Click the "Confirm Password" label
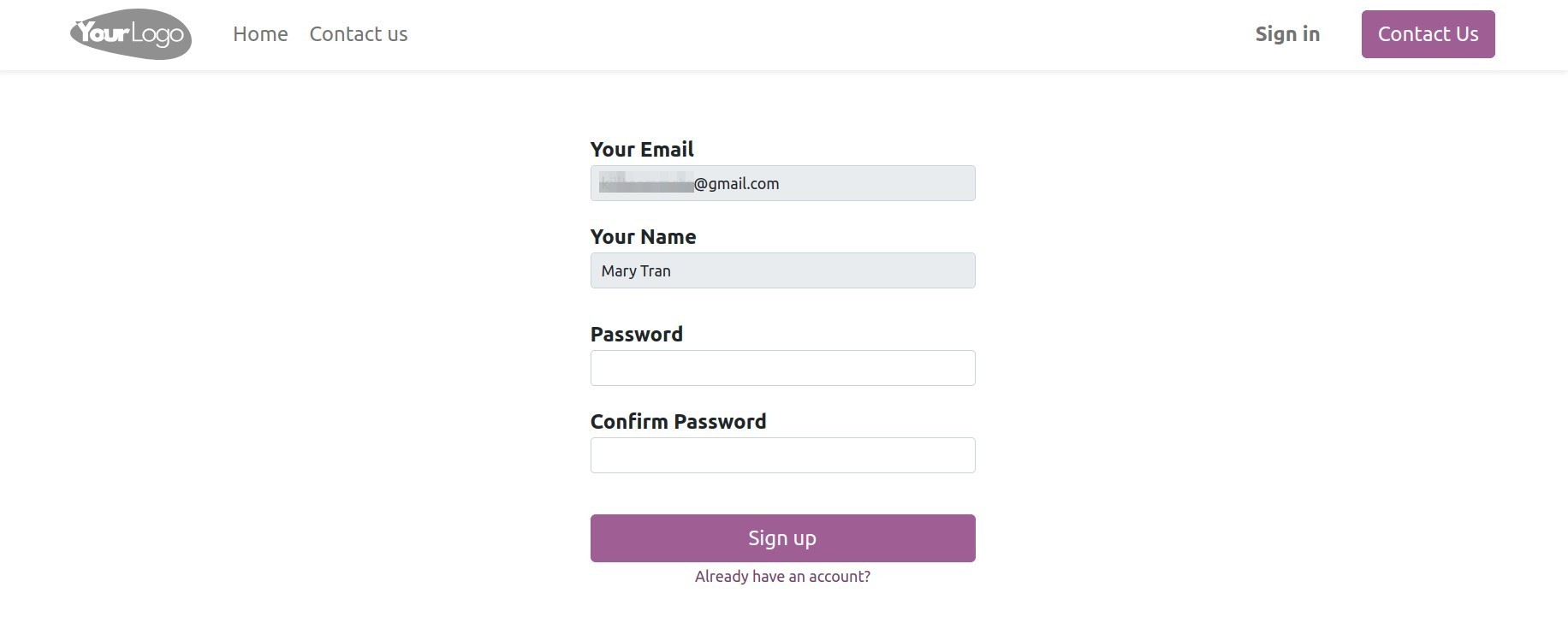The image size is (1568, 641). tap(678, 422)
